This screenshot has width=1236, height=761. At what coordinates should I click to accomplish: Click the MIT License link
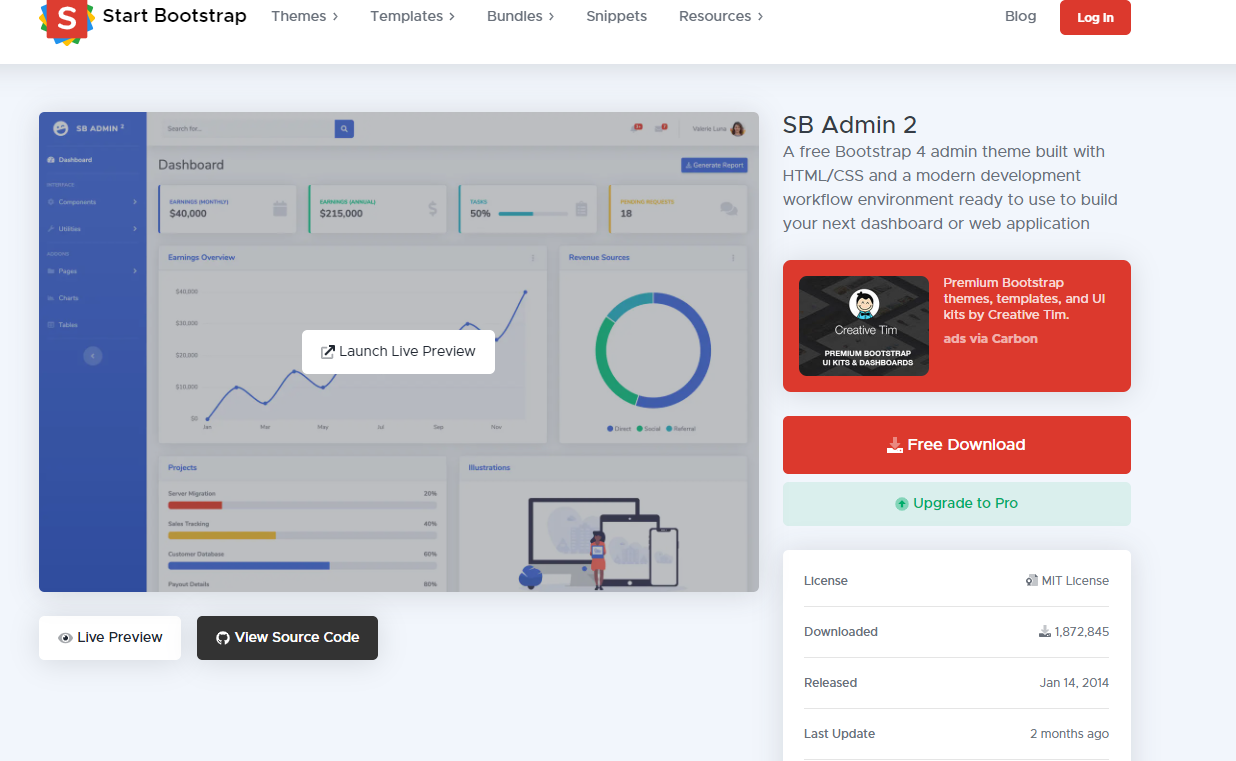(x=1067, y=581)
